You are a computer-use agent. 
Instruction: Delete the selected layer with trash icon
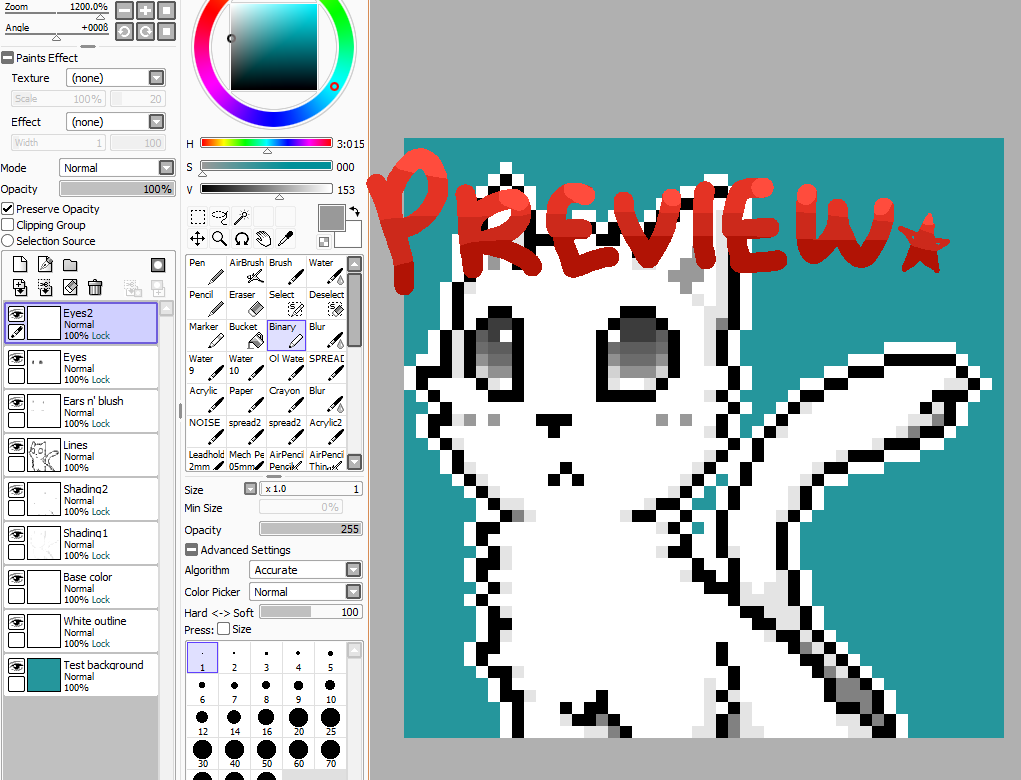pos(95,287)
